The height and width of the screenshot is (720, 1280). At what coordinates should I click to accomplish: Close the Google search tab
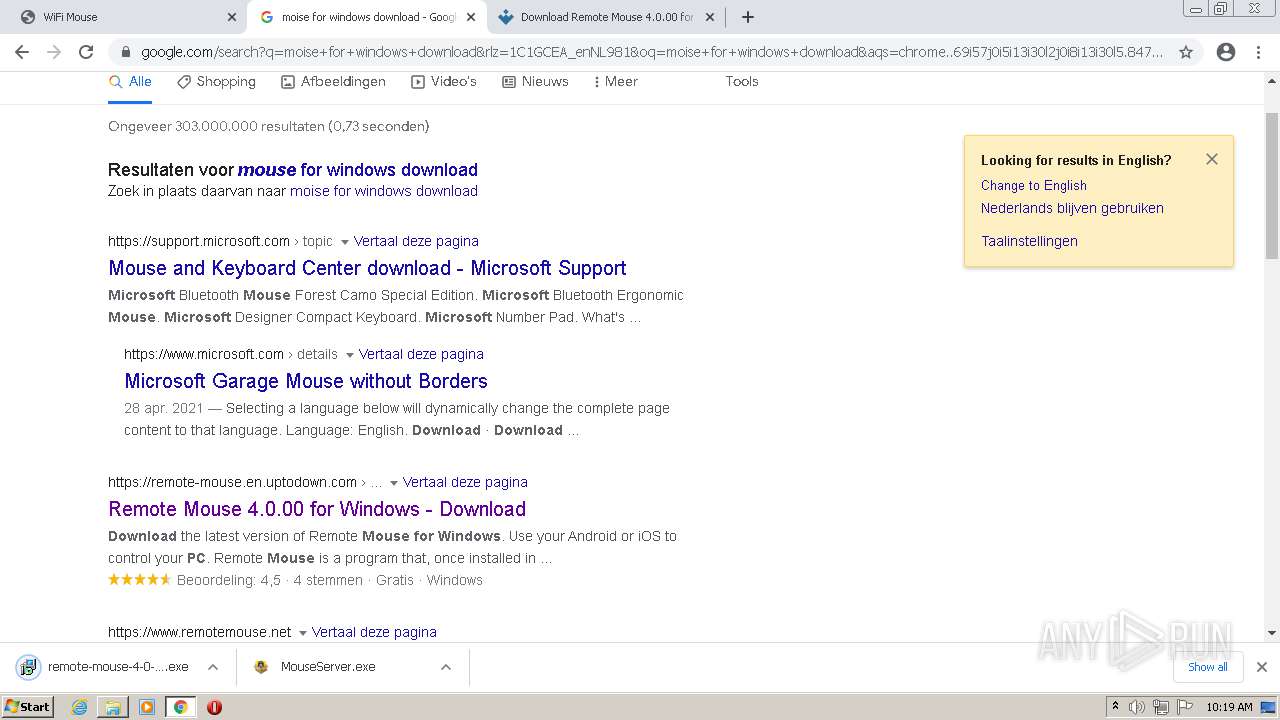pyautogui.click(x=471, y=17)
